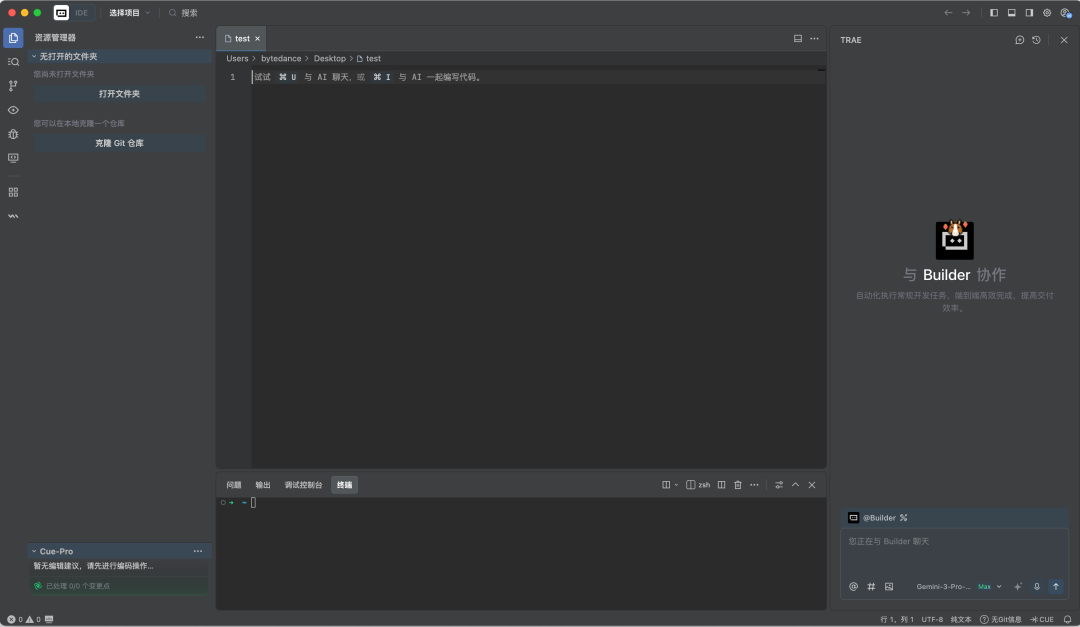
Task: Kill terminal with the trash icon
Action: tap(738, 485)
